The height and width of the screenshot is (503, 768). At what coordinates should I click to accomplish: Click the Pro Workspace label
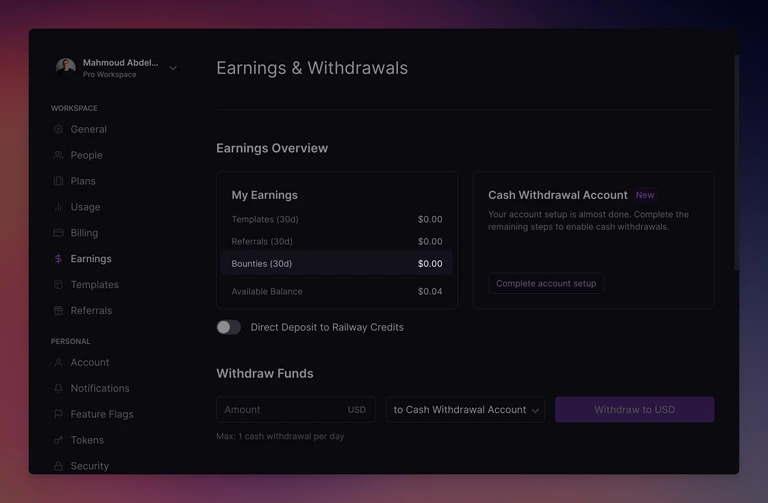(x=110, y=74)
